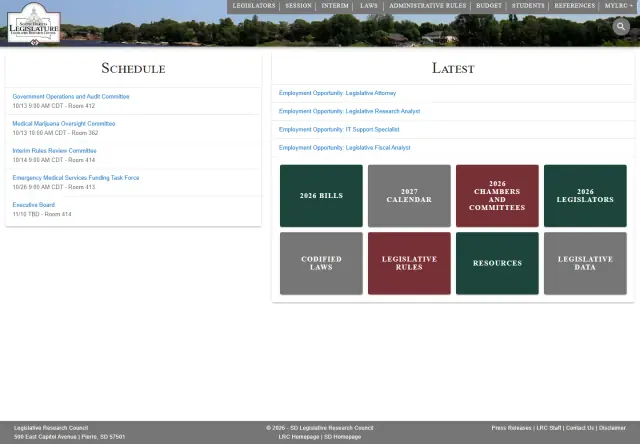Open the Administrative Rules menu
This screenshot has width=640, height=444.
427,6
